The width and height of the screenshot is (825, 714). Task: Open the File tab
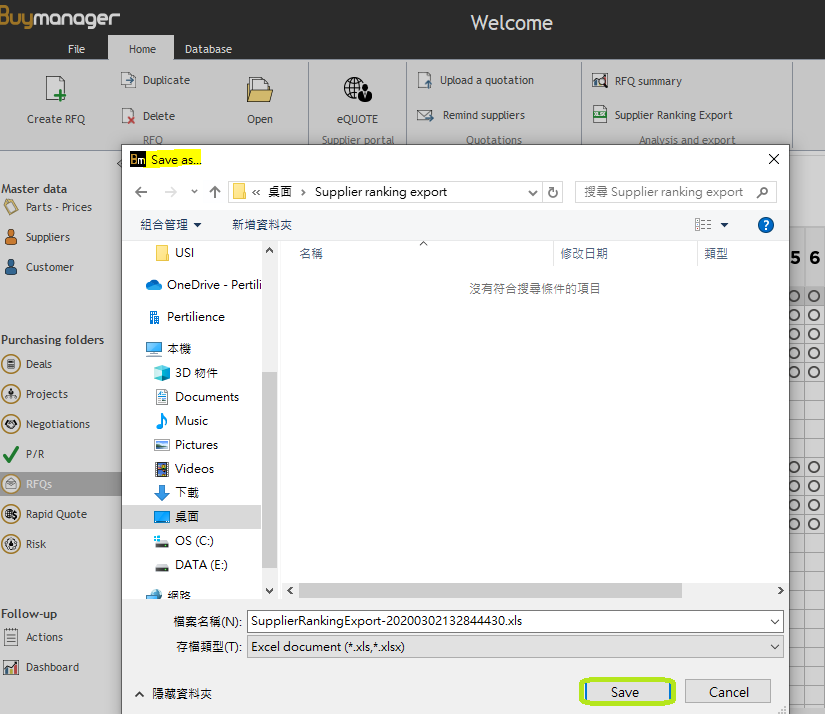point(76,49)
